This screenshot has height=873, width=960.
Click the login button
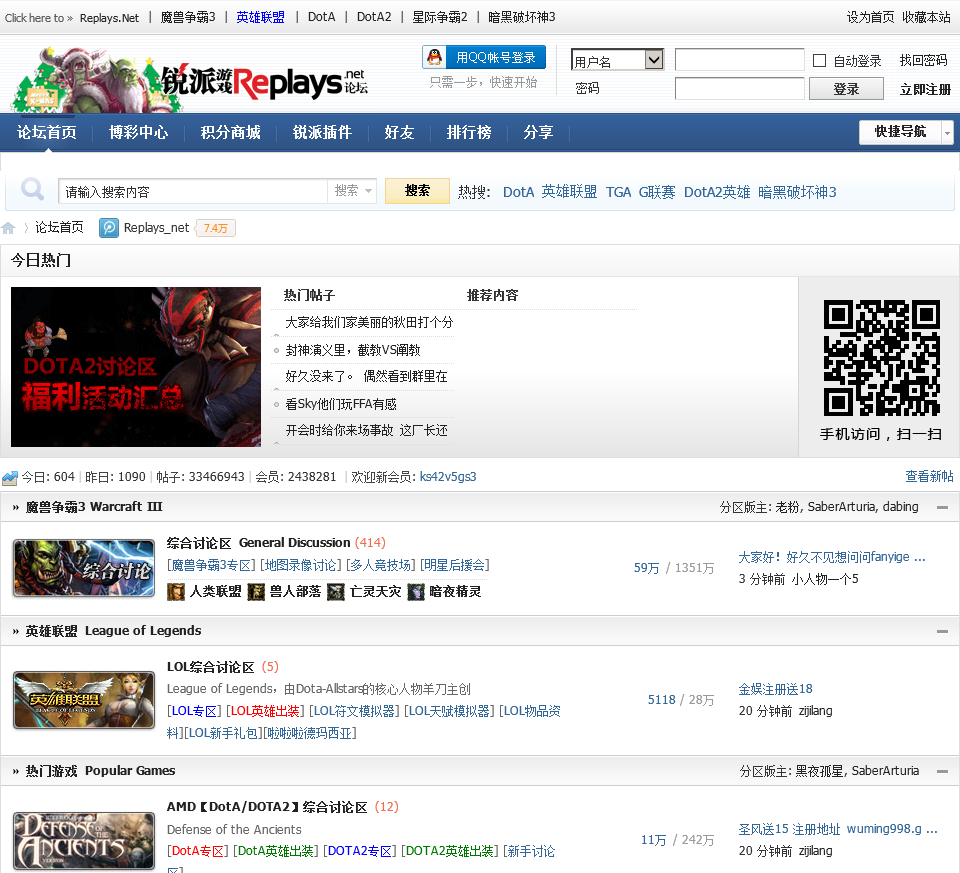pos(846,89)
